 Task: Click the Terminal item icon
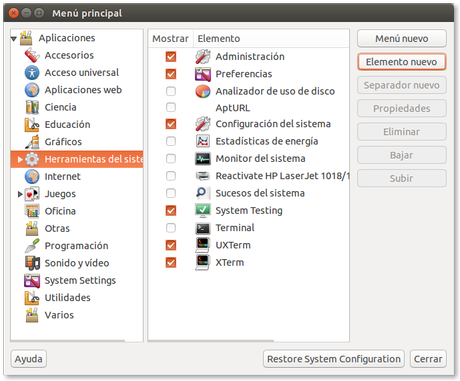click(x=203, y=228)
